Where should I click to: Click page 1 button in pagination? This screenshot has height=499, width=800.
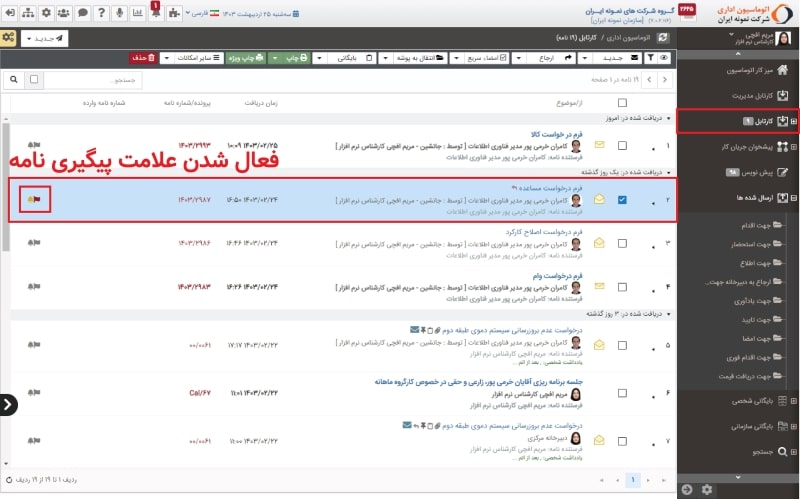633,480
